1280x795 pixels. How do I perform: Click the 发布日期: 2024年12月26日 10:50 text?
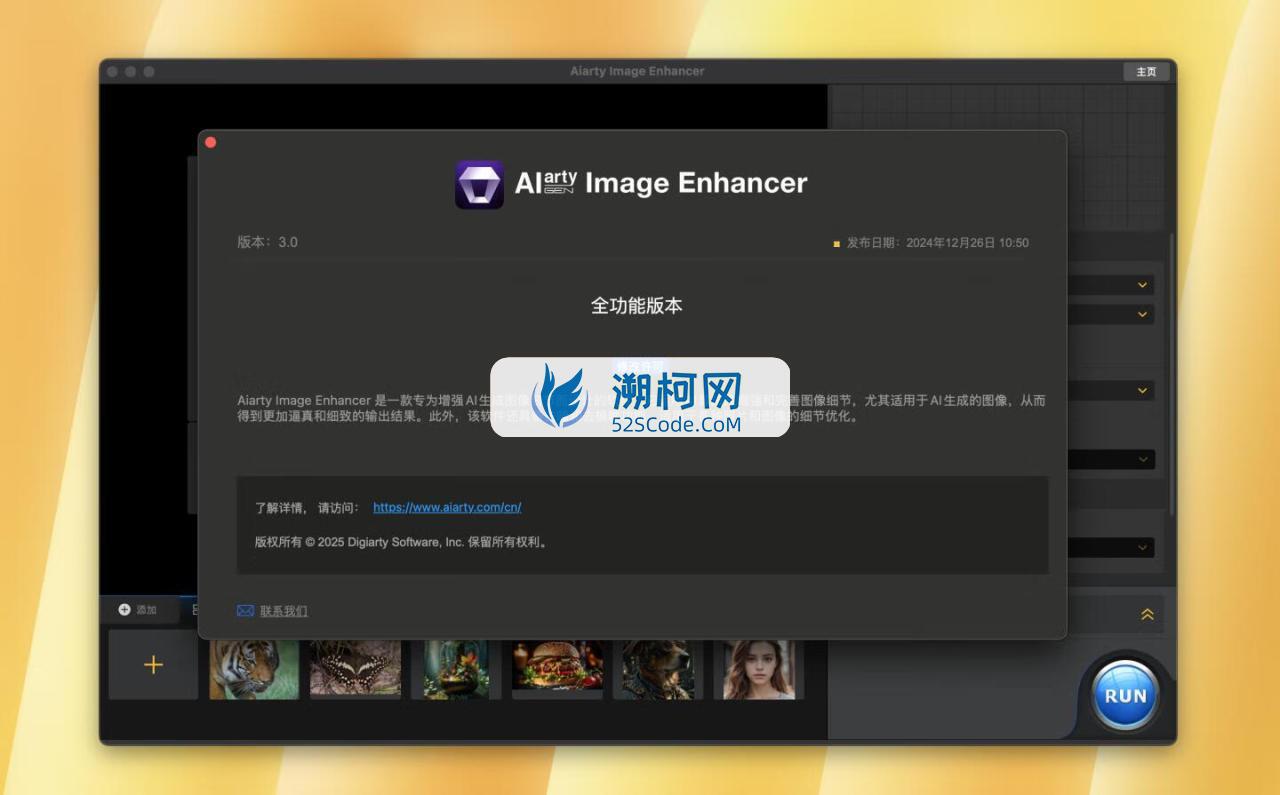tap(937, 243)
